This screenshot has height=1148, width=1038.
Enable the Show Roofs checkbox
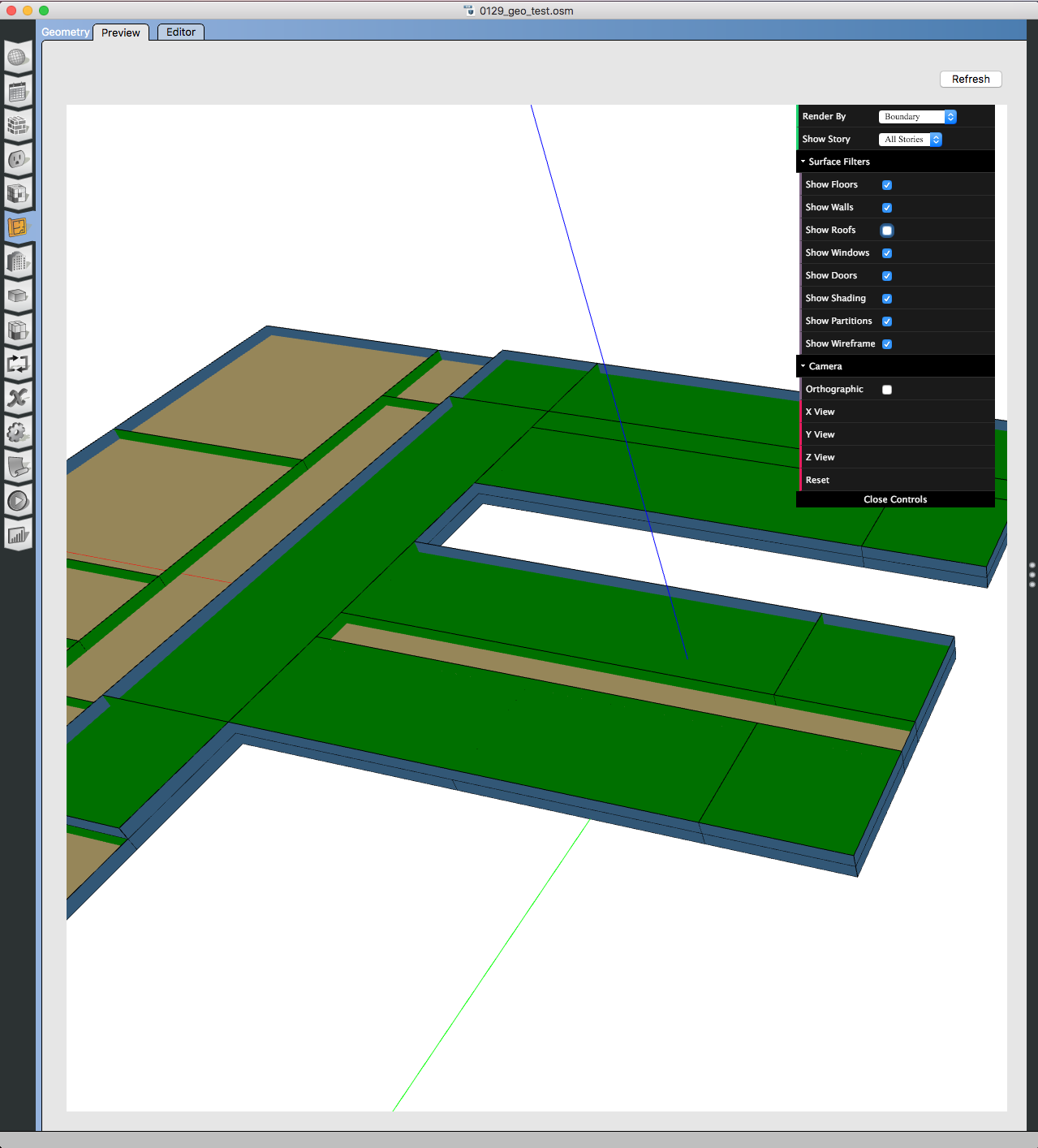pos(886,230)
